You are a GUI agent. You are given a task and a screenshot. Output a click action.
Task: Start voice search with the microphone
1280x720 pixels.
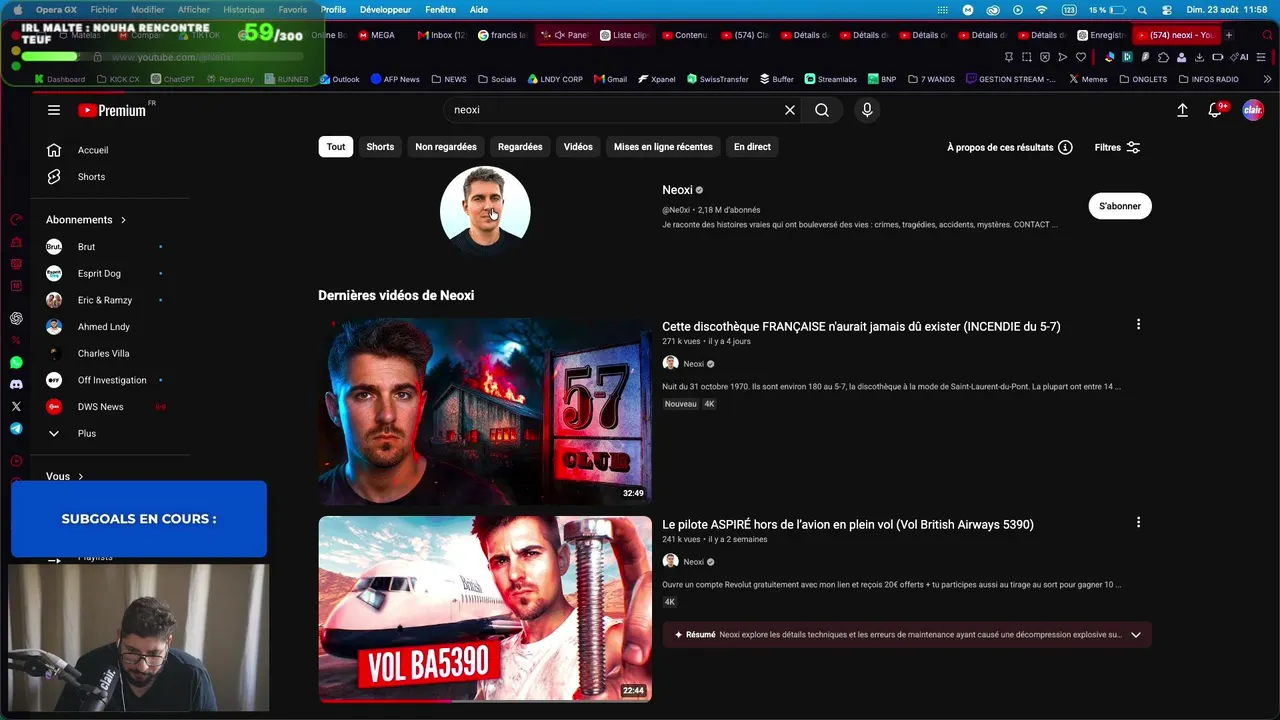point(867,110)
